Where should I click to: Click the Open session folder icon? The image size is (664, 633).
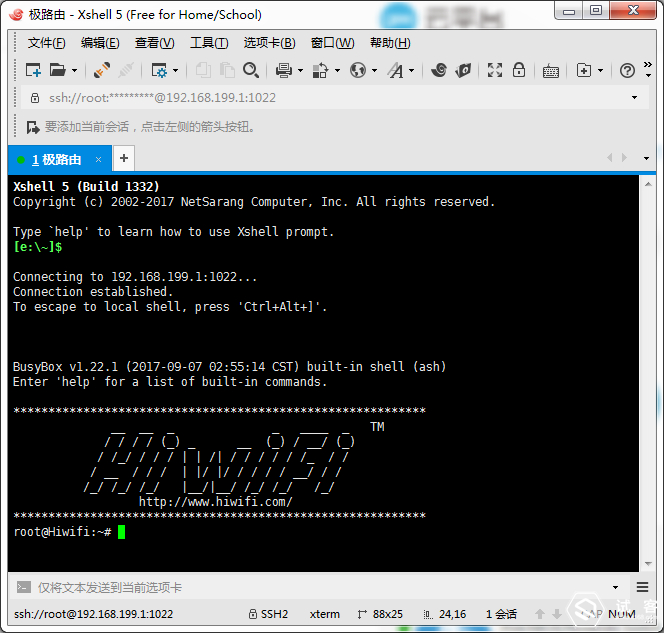(x=58, y=70)
